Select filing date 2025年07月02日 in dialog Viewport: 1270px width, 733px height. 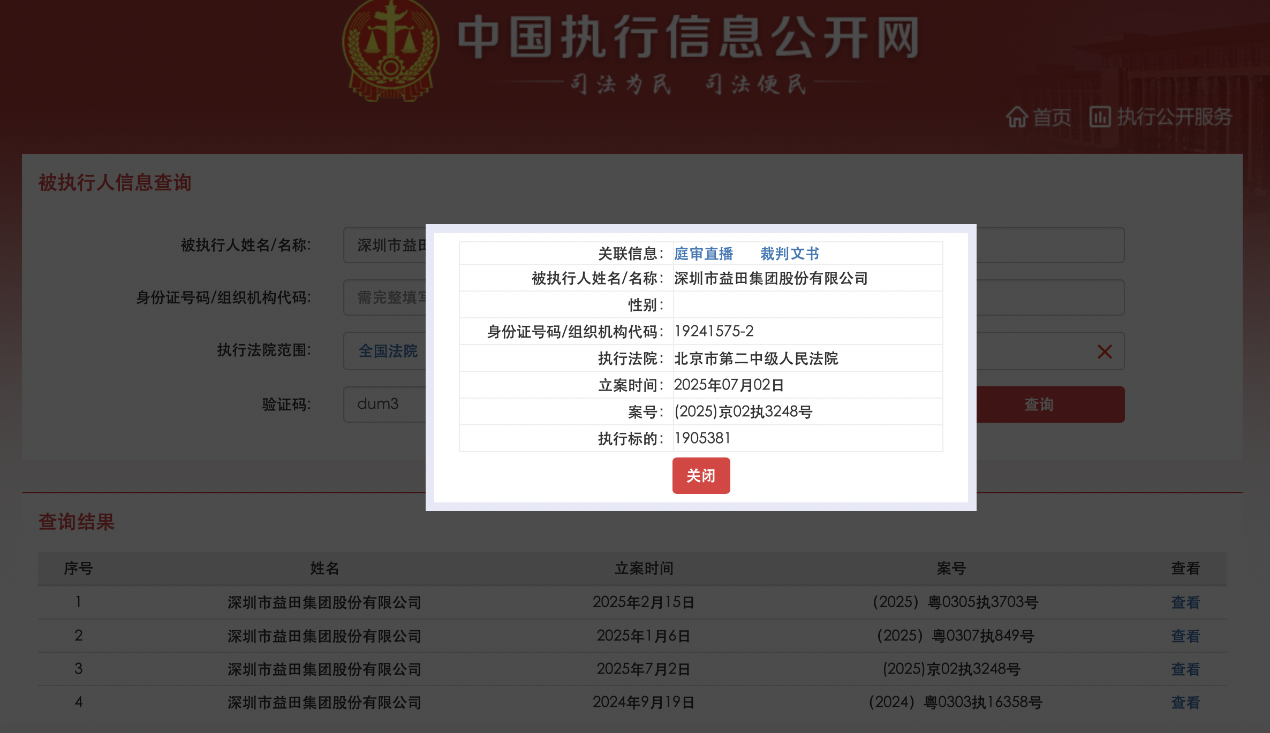point(729,385)
